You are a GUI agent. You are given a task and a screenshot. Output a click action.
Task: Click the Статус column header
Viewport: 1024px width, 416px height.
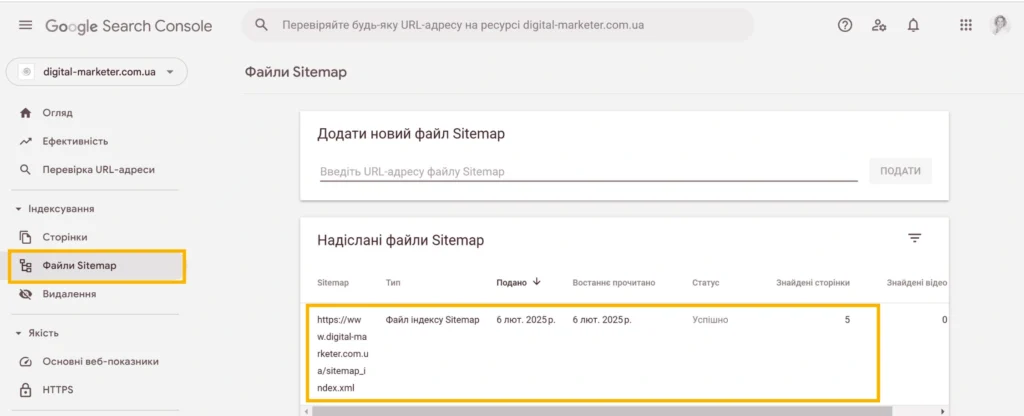(706, 283)
